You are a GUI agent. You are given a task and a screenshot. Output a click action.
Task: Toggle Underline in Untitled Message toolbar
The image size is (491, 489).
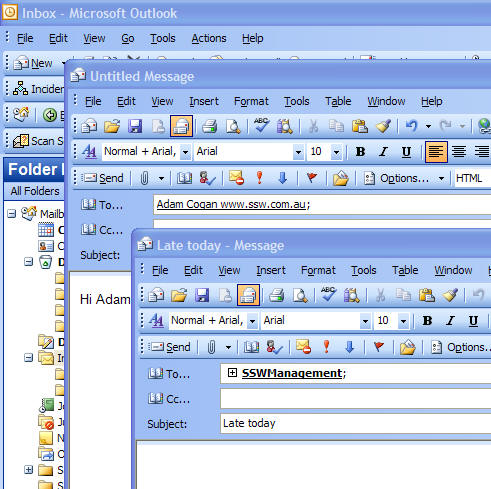(406, 152)
